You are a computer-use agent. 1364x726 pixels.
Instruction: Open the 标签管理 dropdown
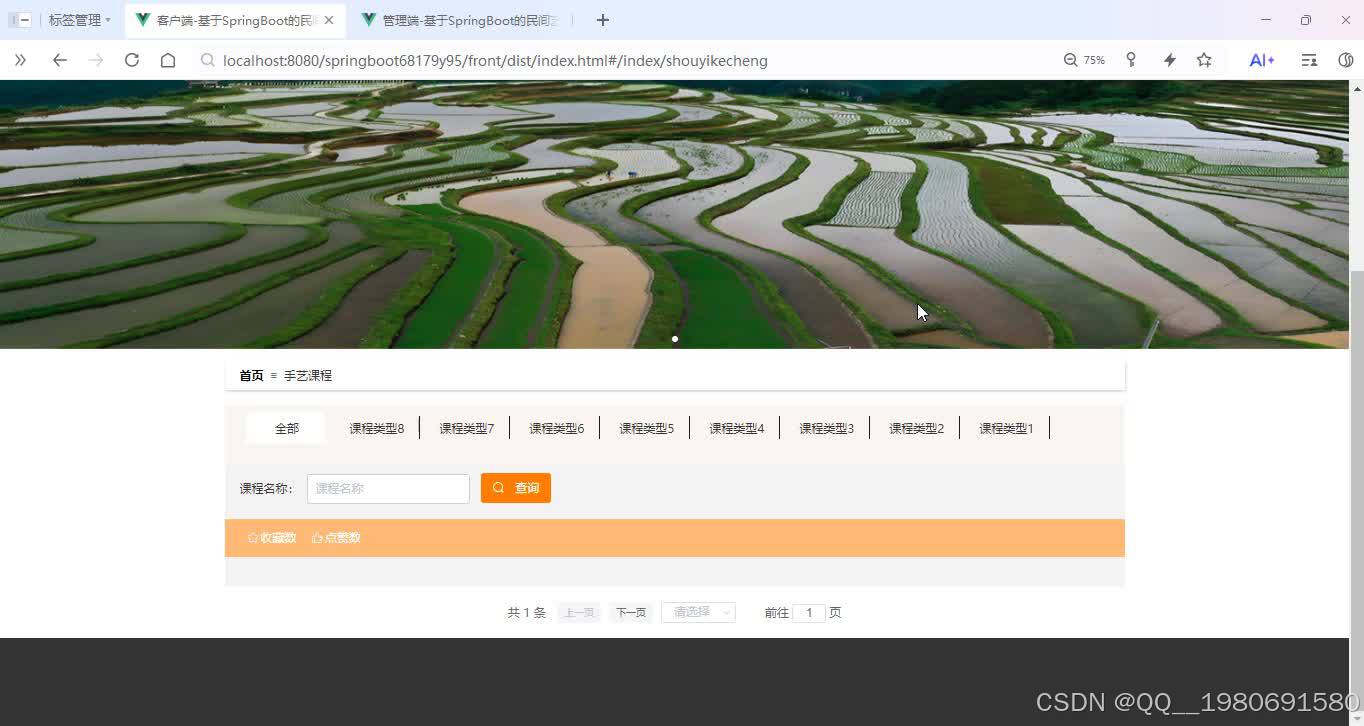[80, 20]
